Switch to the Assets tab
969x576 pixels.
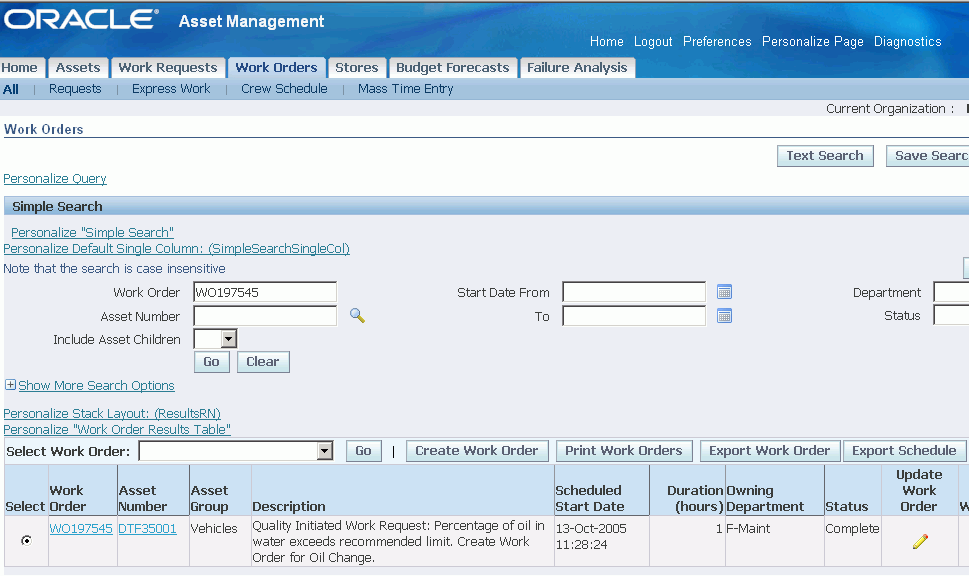click(x=78, y=67)
